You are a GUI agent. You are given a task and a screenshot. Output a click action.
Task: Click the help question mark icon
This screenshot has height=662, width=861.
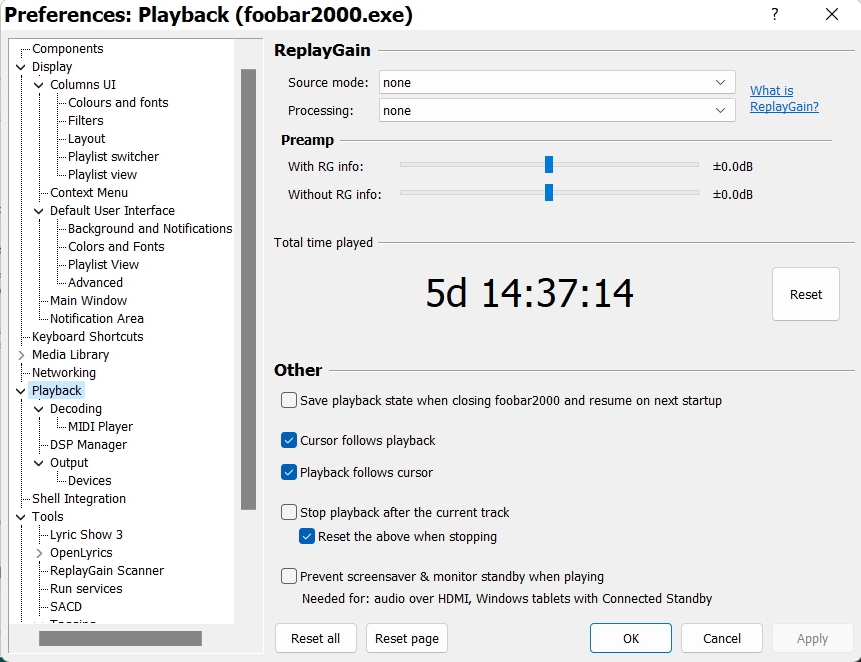(x=774, y=14)
